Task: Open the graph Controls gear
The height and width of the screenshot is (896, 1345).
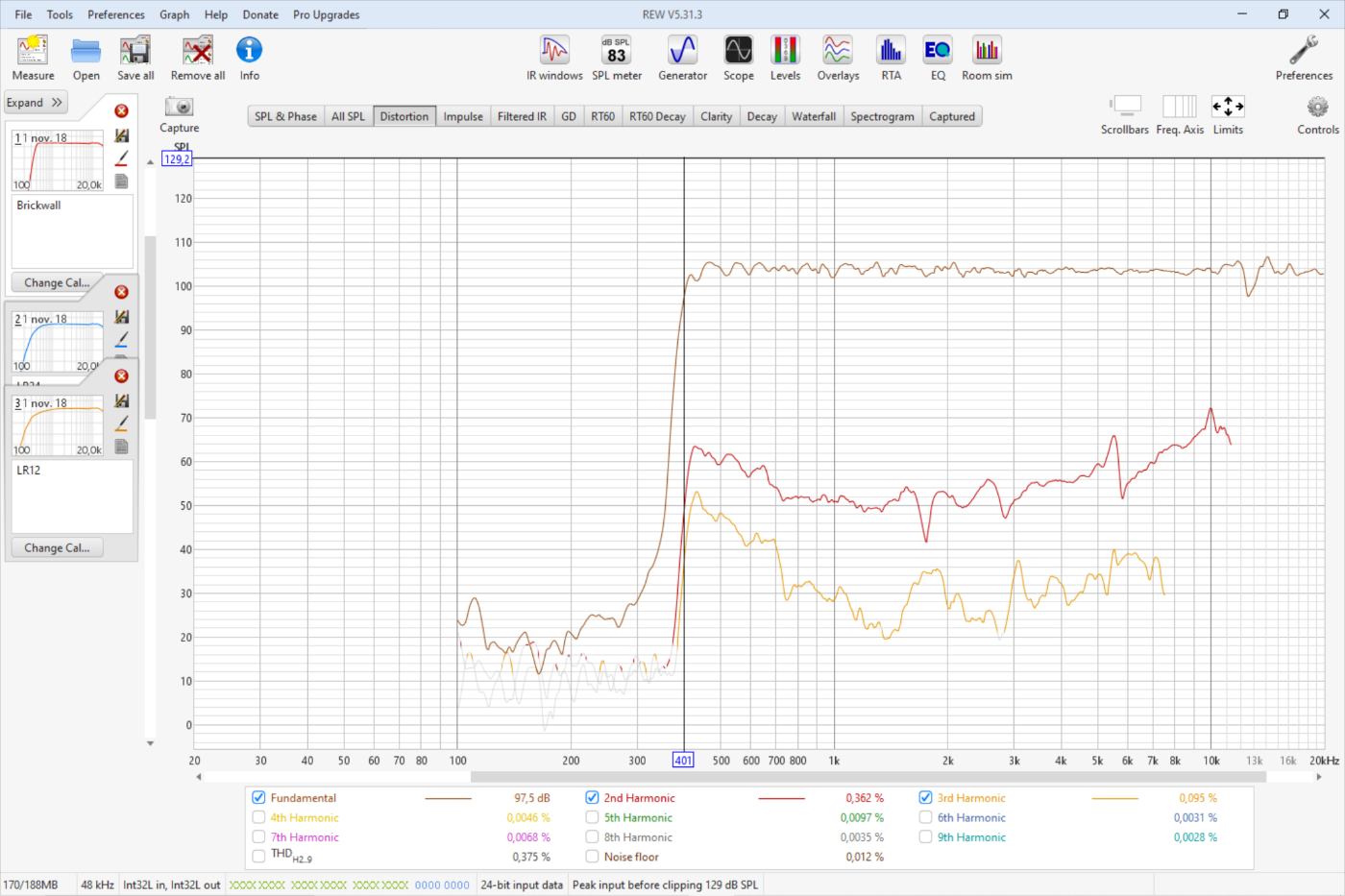Action: pyautogui.click(x=1317, y=109)
